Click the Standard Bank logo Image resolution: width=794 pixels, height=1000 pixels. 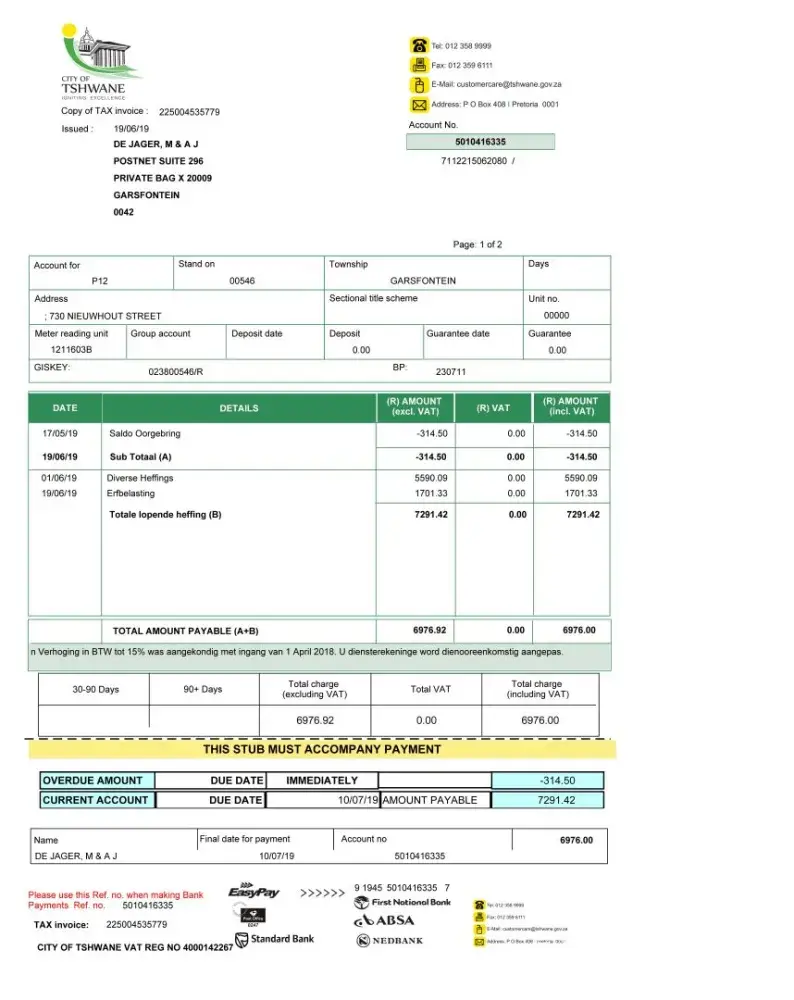tap(275, 939)
